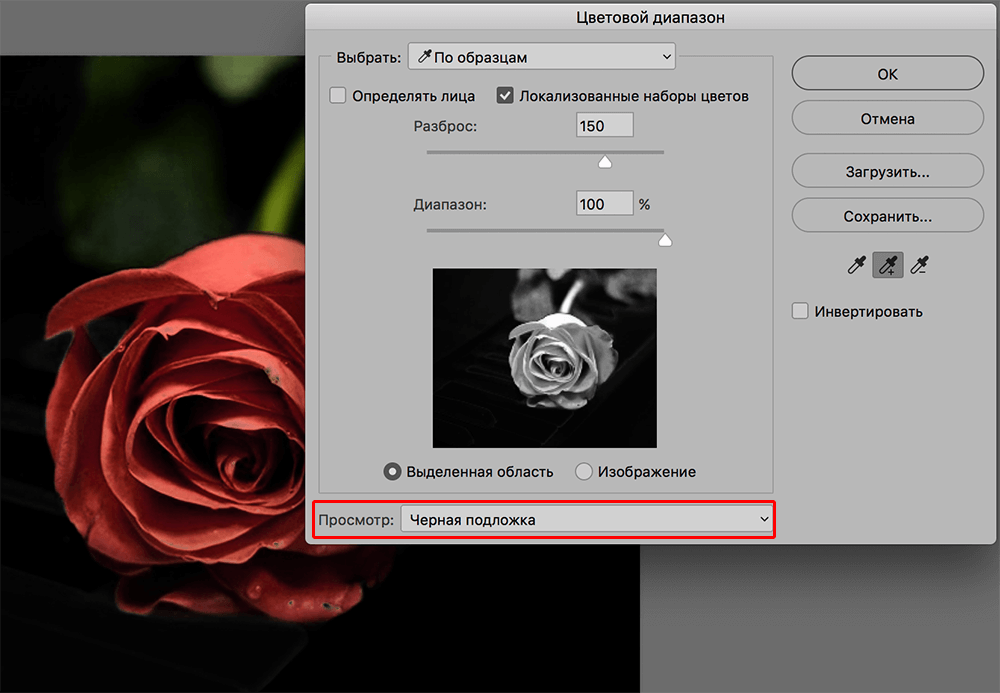Screen dimensions: 1000x693
Task: Uncheck Локализованные наборы цветов
Action: point(505,96)
